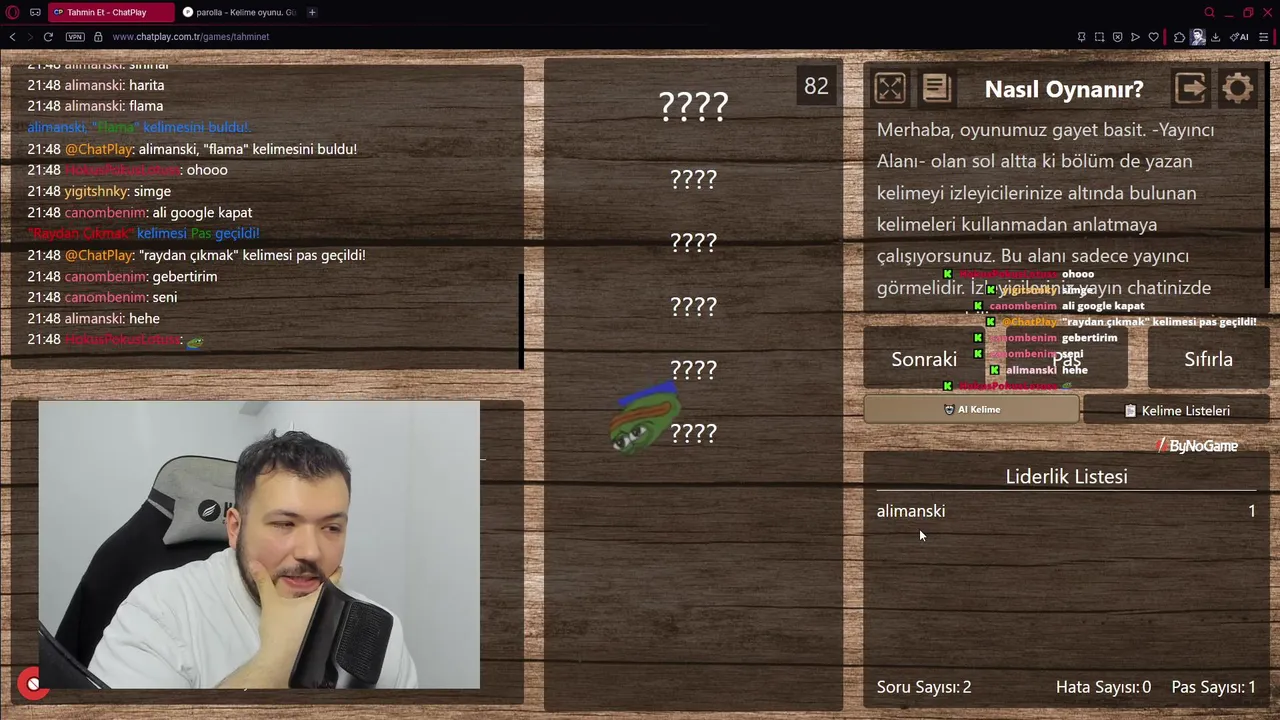
Task: Open Kelime Listeleri
Action: [1176, 410]
